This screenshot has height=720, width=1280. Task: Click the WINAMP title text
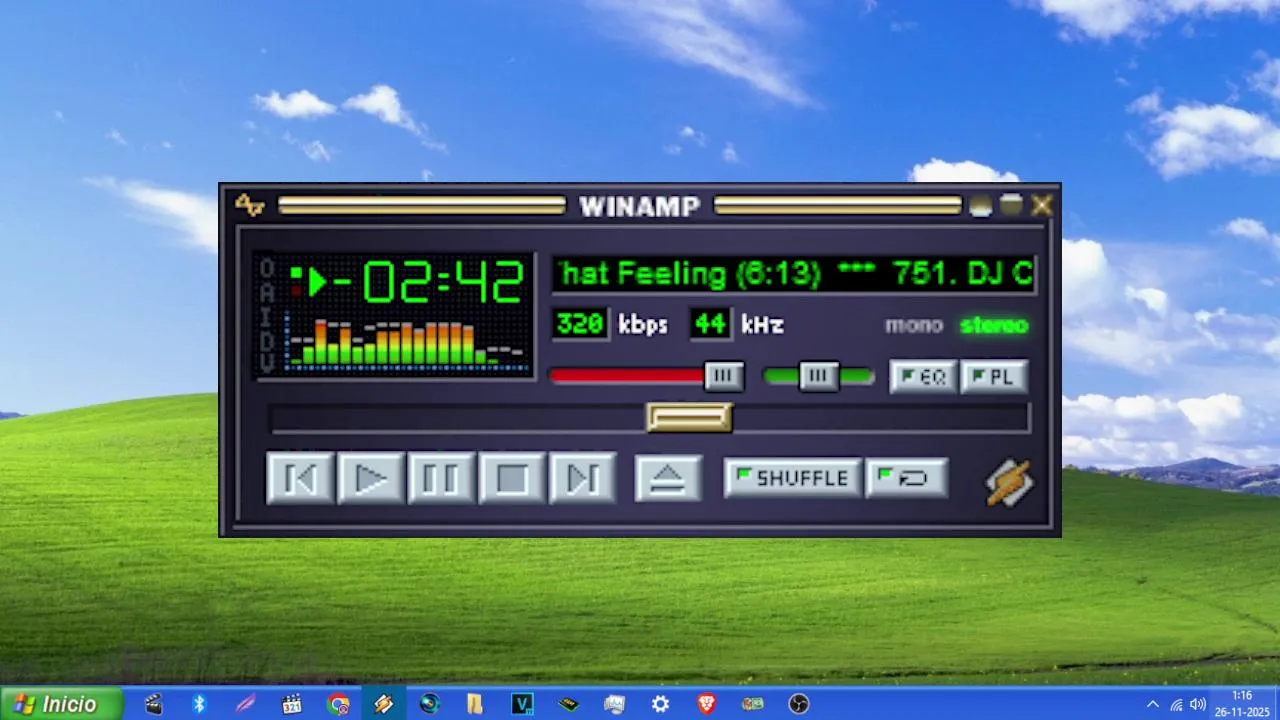point(640,206)
